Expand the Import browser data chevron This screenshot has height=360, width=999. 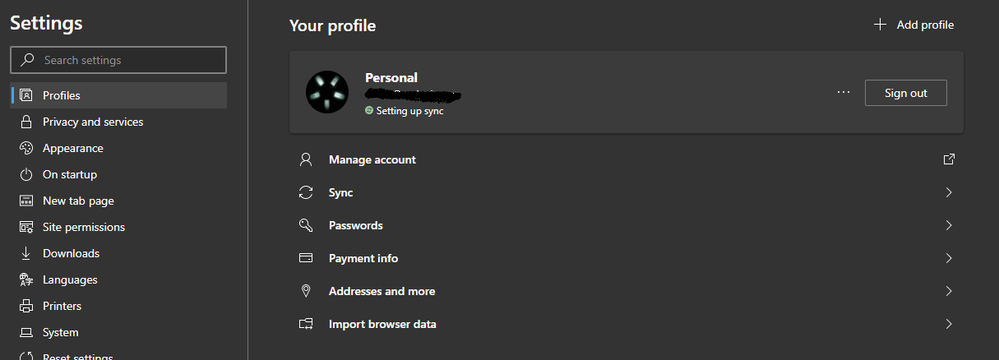point(949,324)
